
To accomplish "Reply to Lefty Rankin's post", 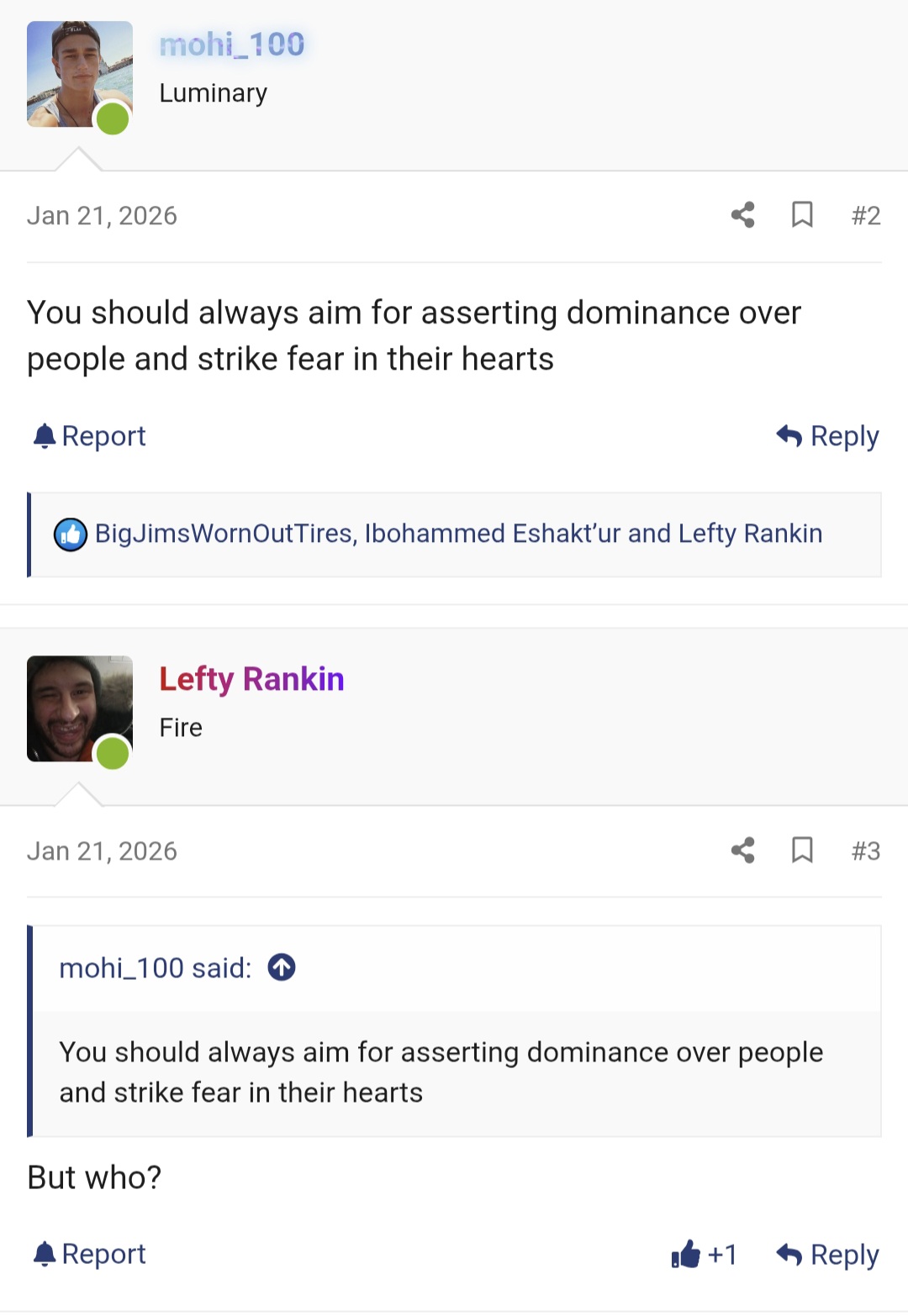I will click(x=827, y=1255).
